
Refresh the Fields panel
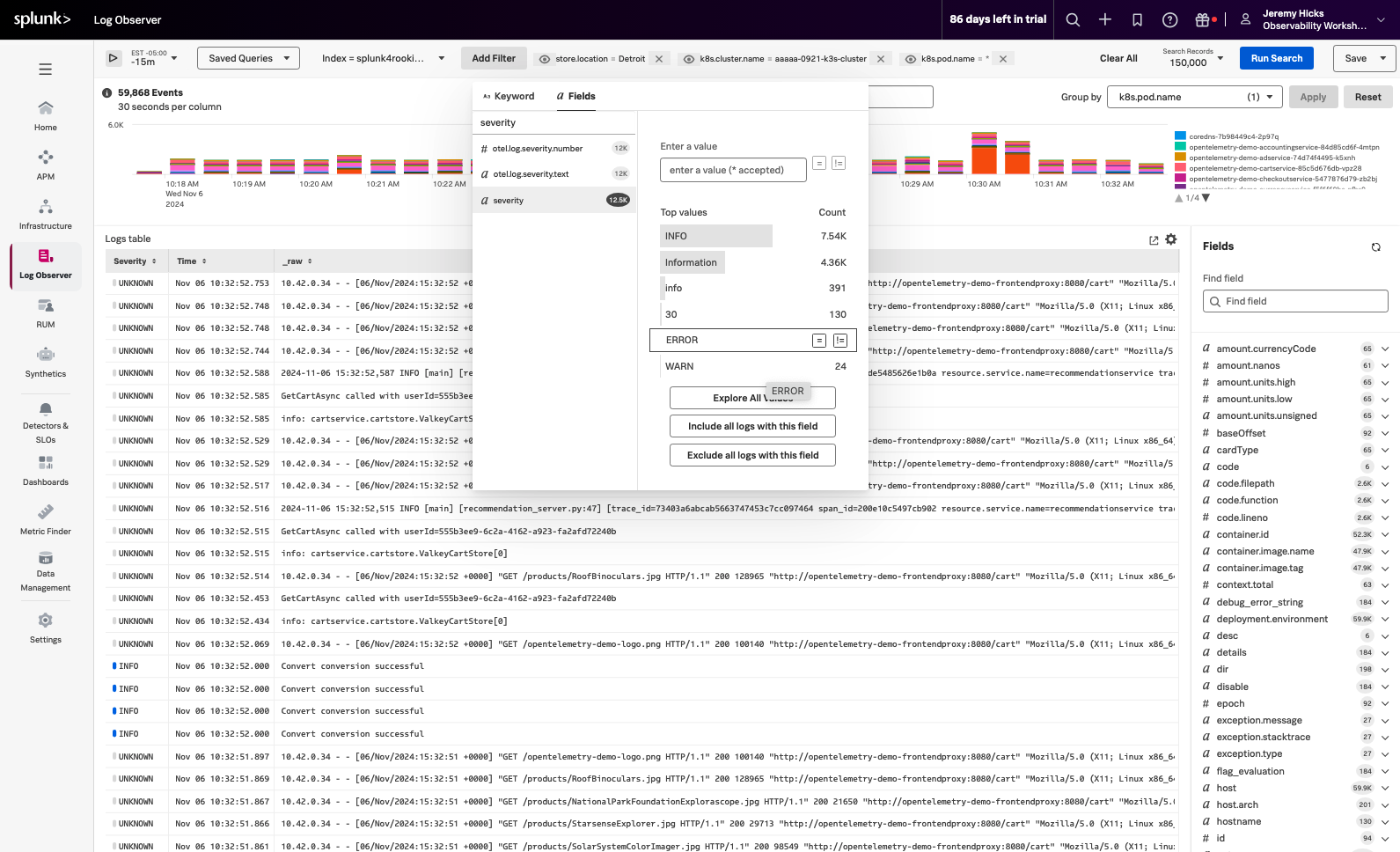coord(1375,247)
